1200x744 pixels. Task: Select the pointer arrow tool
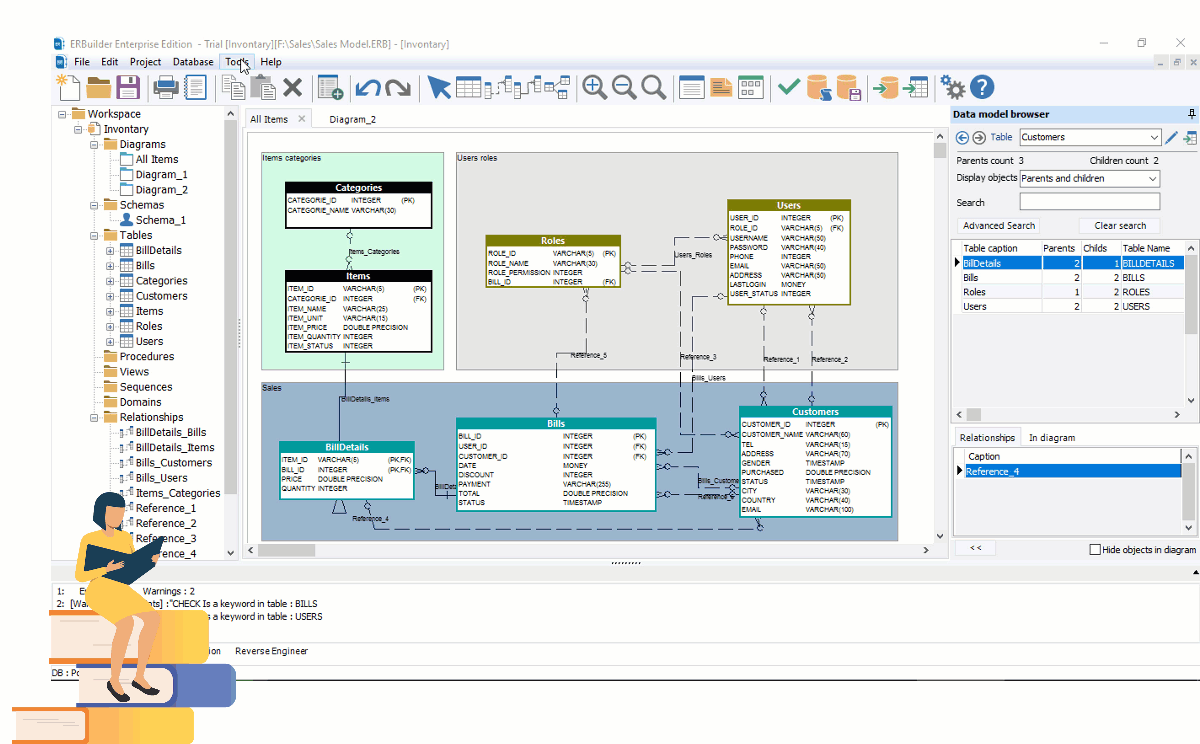pyautogui.click(x=438, y=87)
